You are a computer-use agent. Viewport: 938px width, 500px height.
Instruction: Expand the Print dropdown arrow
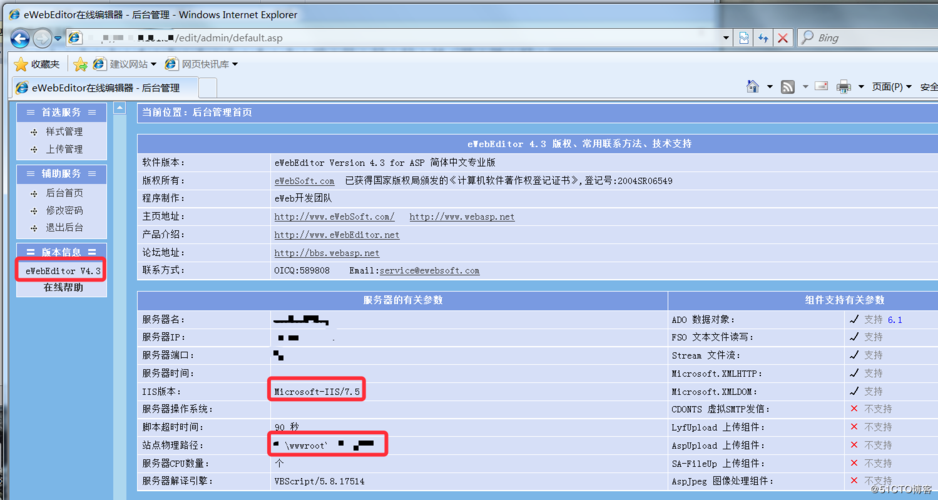861,87
